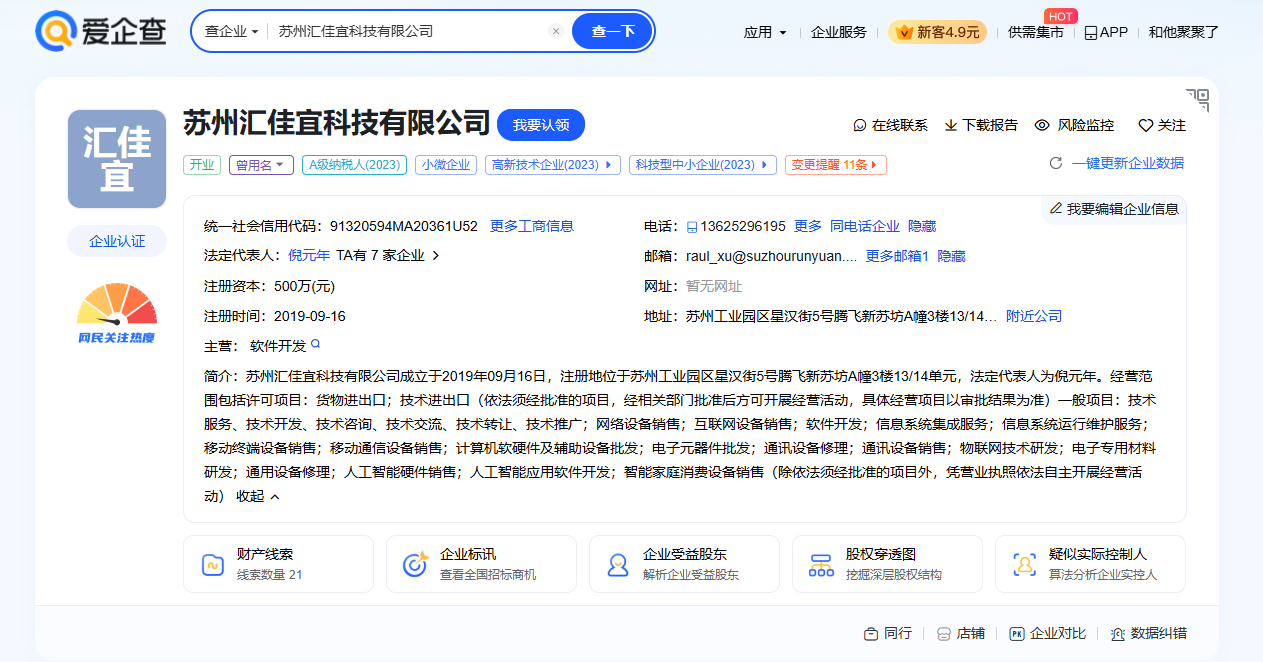Hide the phone number with 隐藏

click(922, 226)
